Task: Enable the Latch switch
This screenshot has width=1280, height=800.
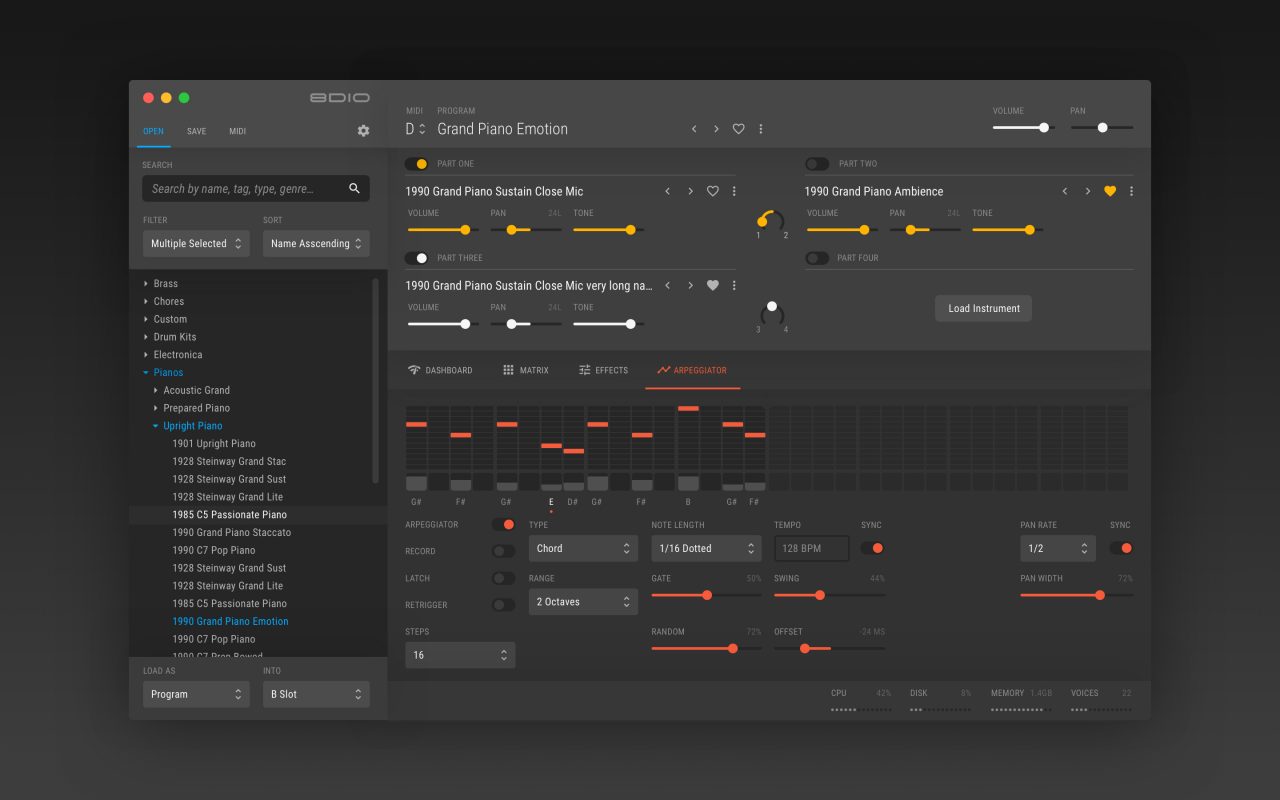Action: coord(503,578)
